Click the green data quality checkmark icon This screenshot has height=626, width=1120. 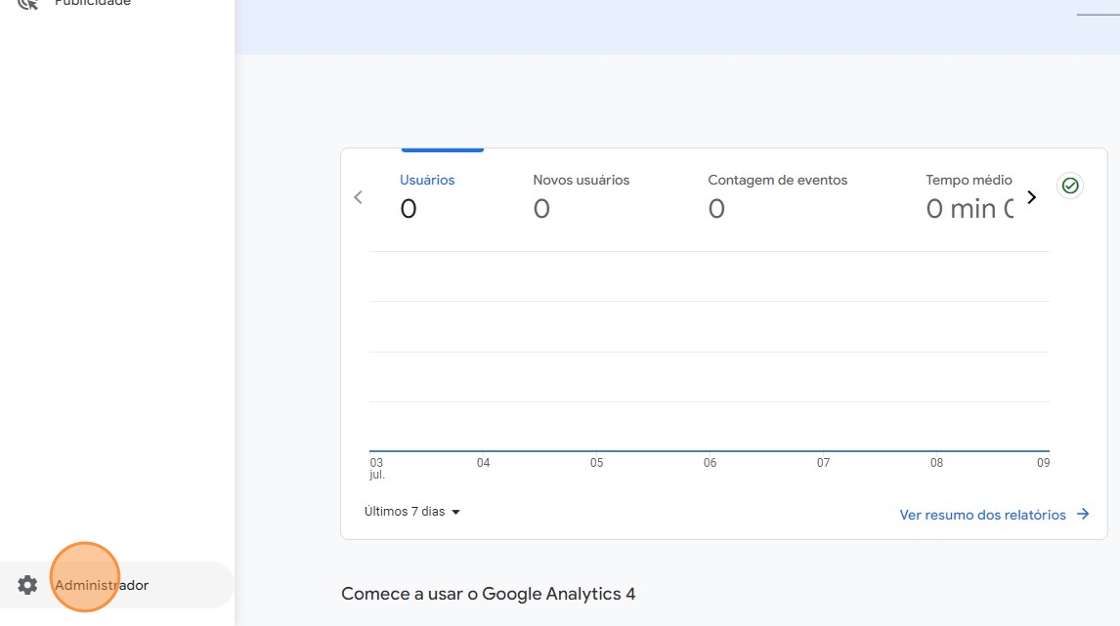(1070, 186)
